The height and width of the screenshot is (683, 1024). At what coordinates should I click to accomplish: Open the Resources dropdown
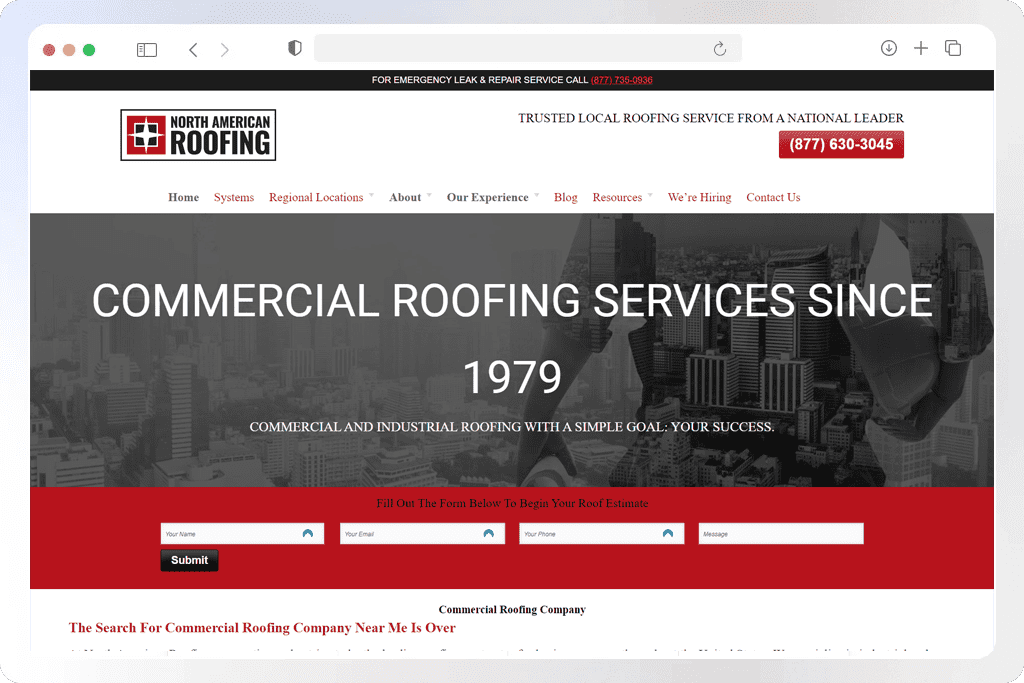point(616,197)
